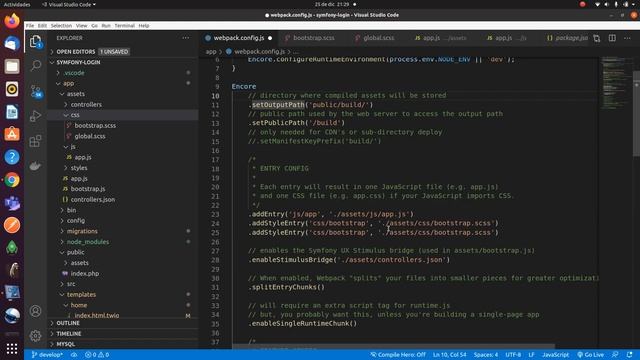Open notifications bell in status bar
This screenshot has width=640, height=360.
coord(629,355)
